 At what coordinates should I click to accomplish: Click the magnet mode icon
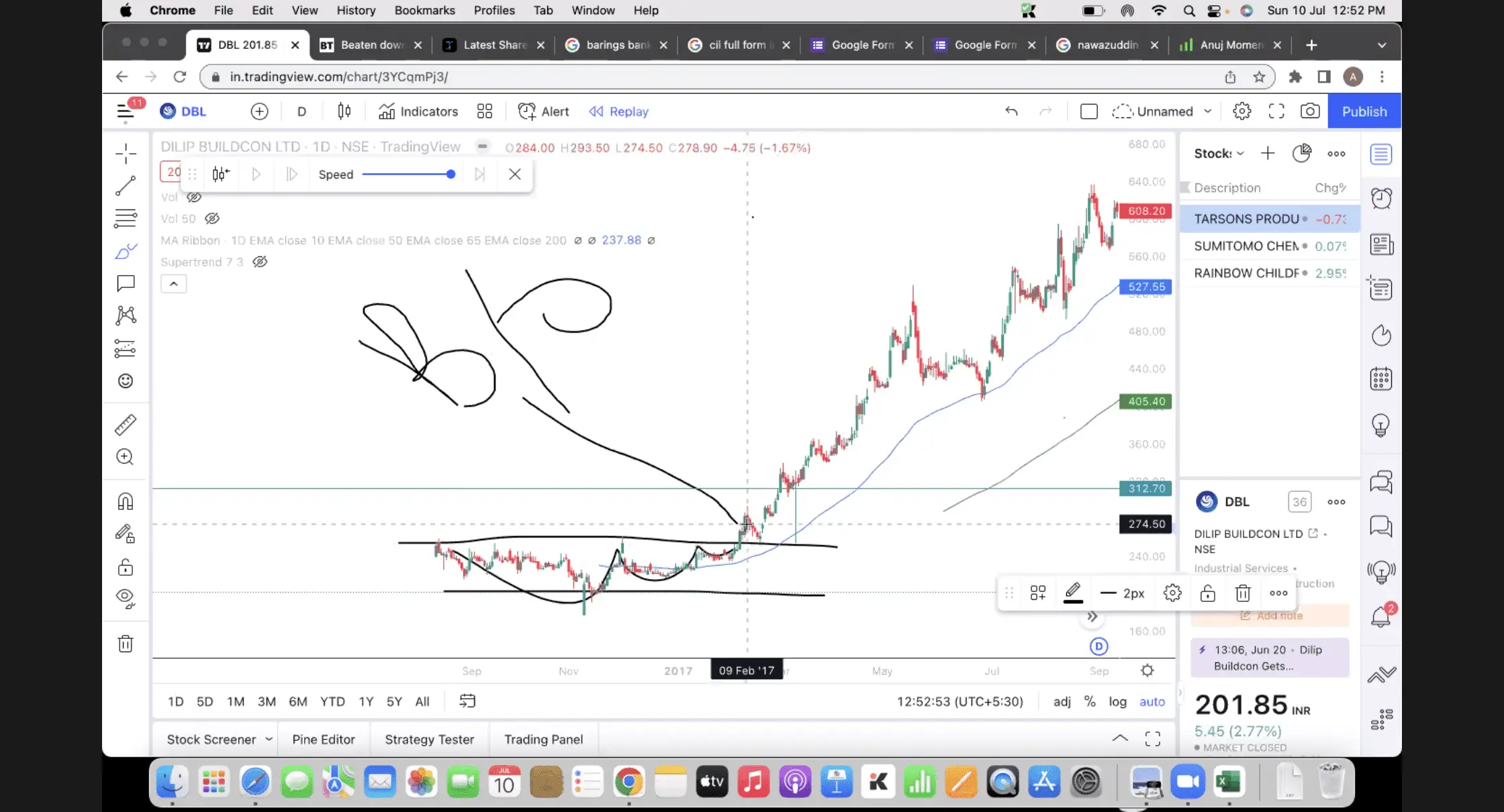point(126,501)
